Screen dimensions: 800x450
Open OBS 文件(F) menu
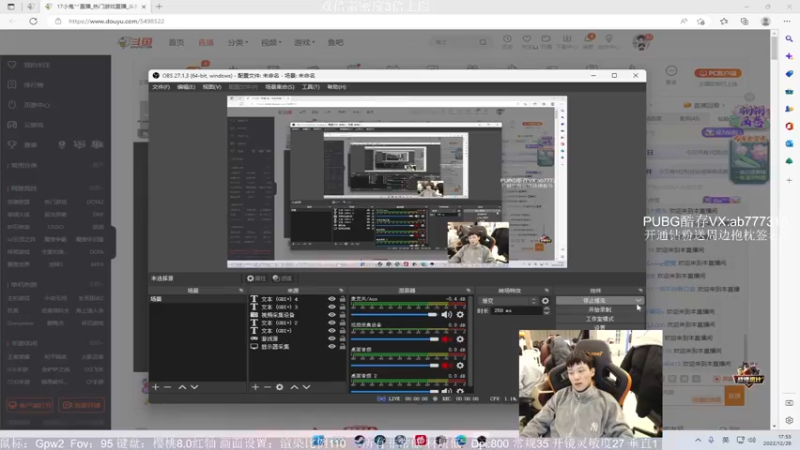161,87
